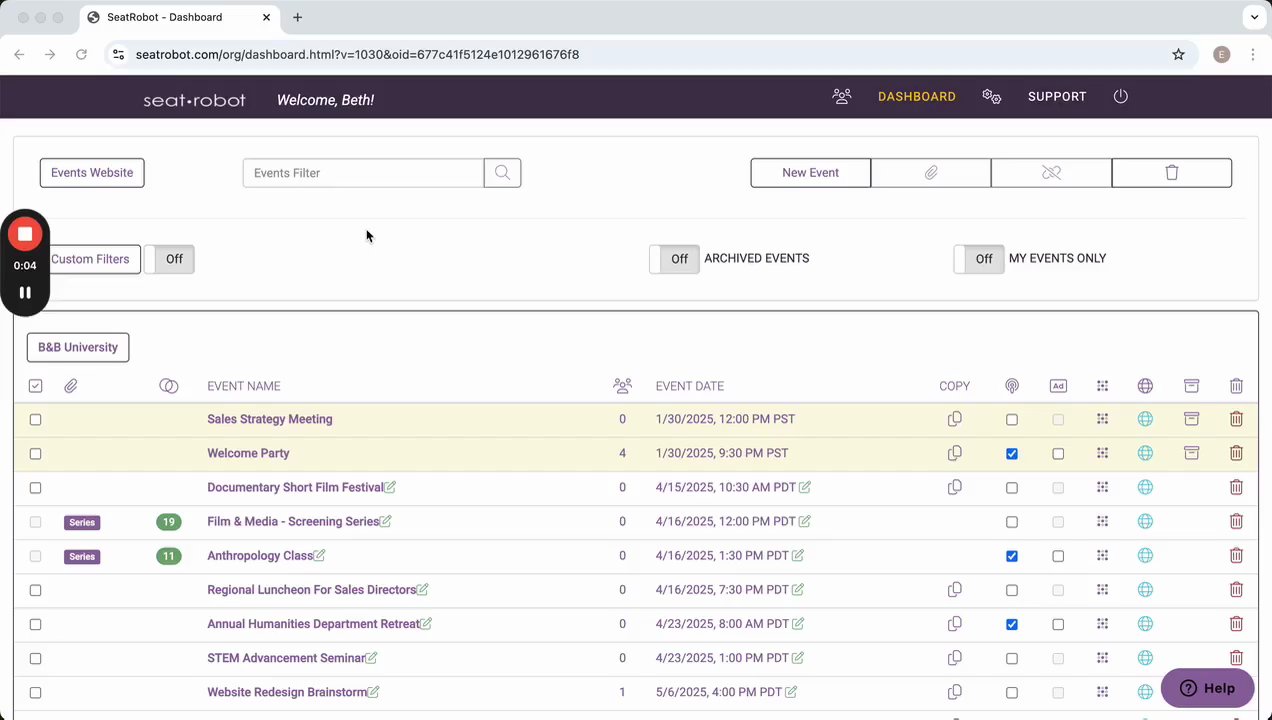Go to the Dashboard nav item
The height and width of the screenshot is (720, 1272).
(x=917, y=97)
